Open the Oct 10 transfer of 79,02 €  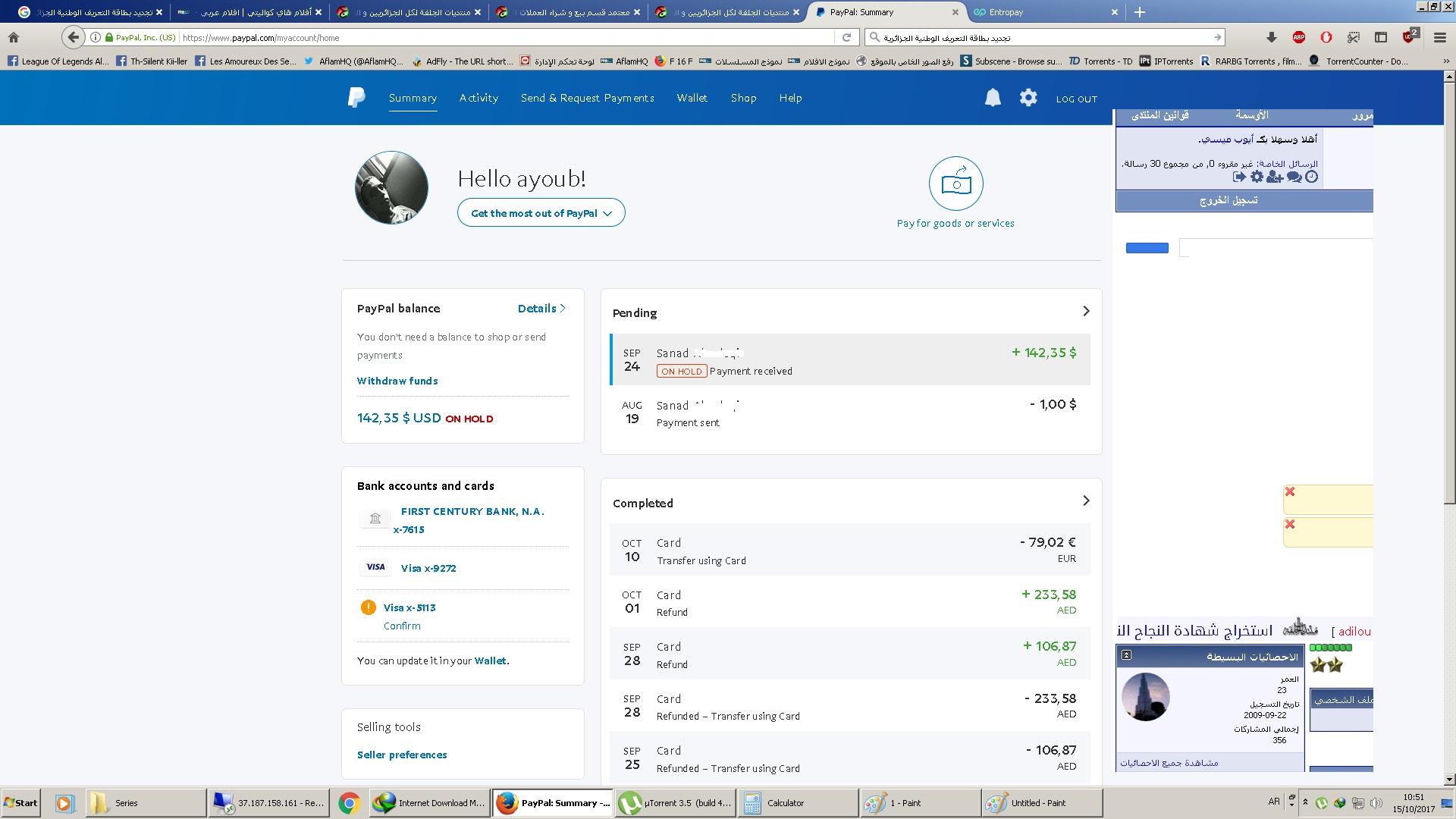[850, 549]
